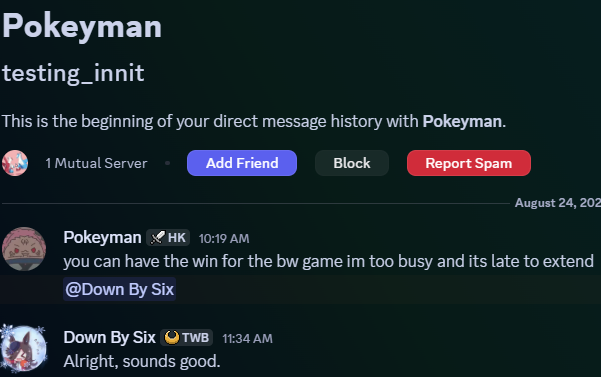Viewport: 601px width, 377px height.
Task: Click the Report Spam button
Action: (x=469, y=163)
